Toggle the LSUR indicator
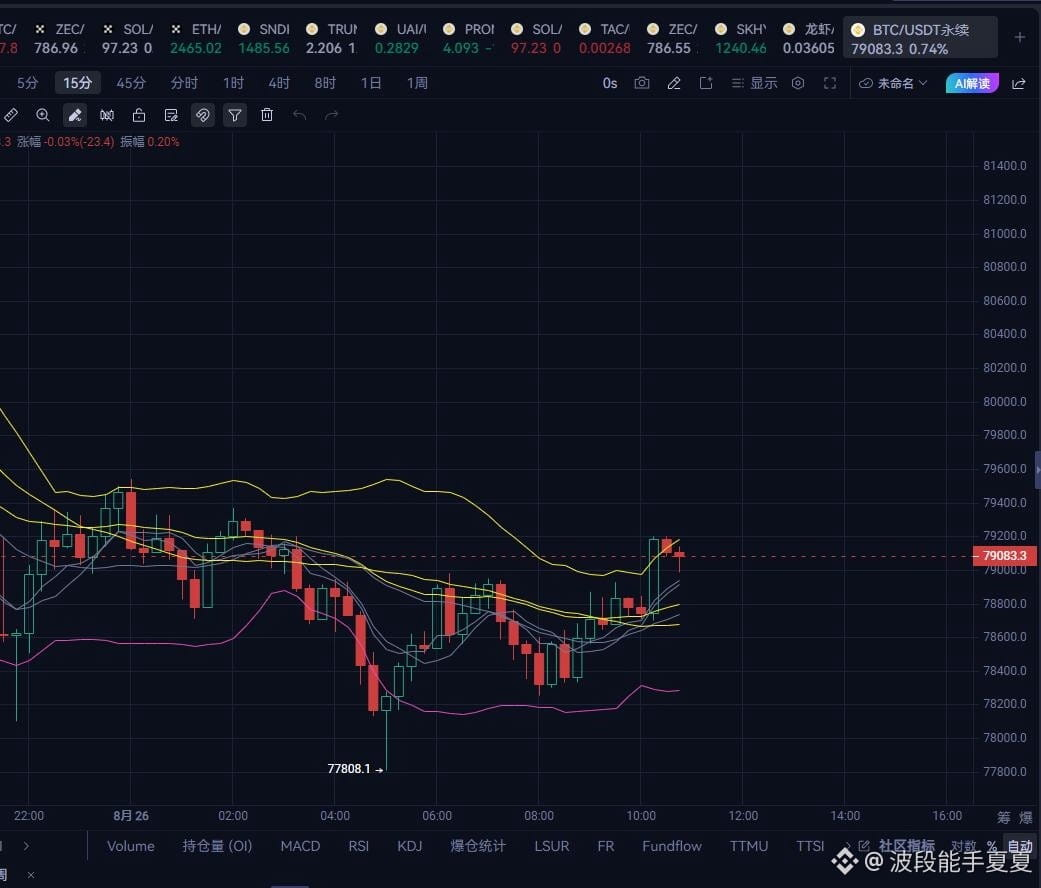 tap(552, 846)
